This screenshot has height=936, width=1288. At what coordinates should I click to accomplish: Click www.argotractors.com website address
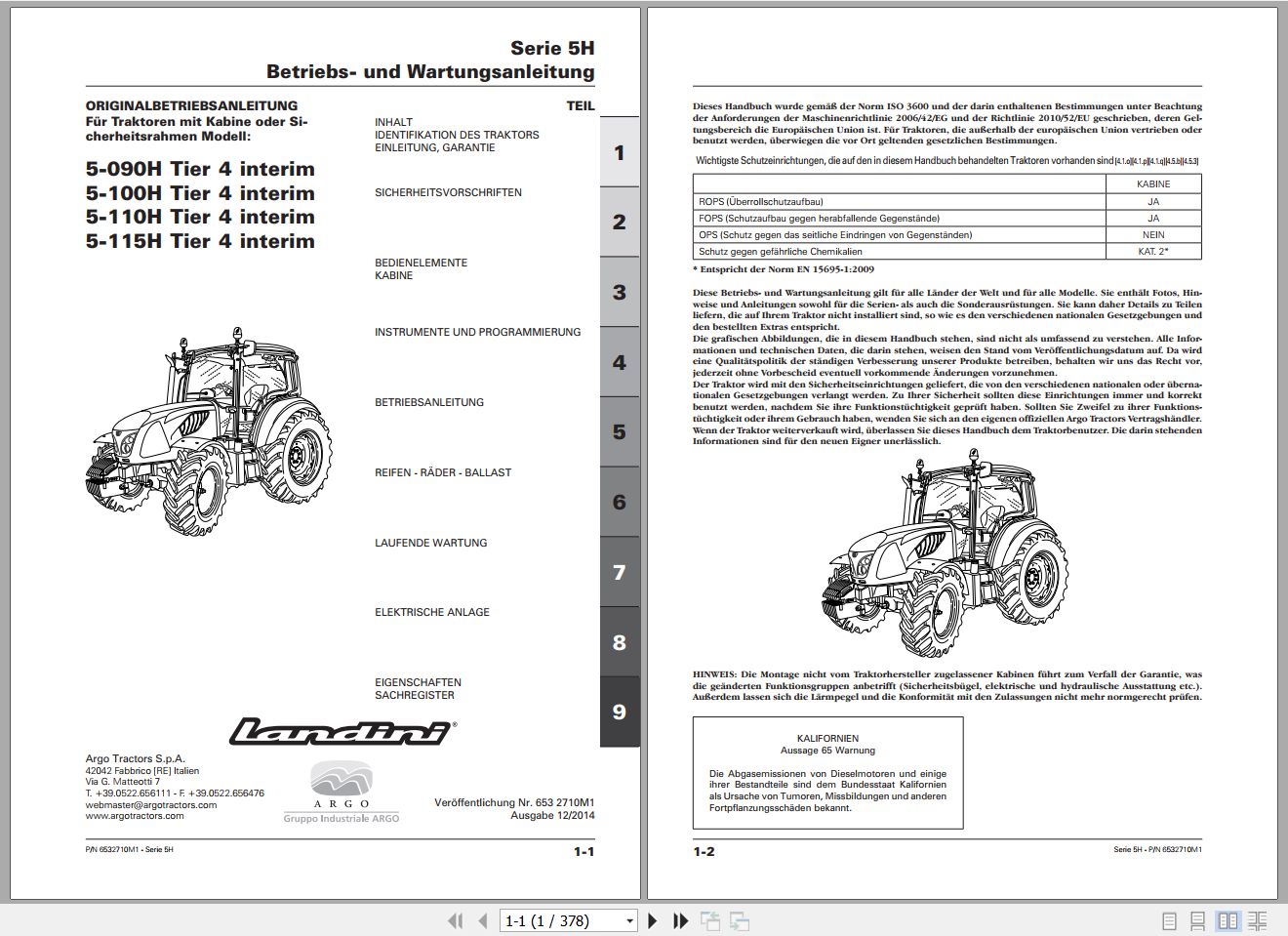coord(135,816)
